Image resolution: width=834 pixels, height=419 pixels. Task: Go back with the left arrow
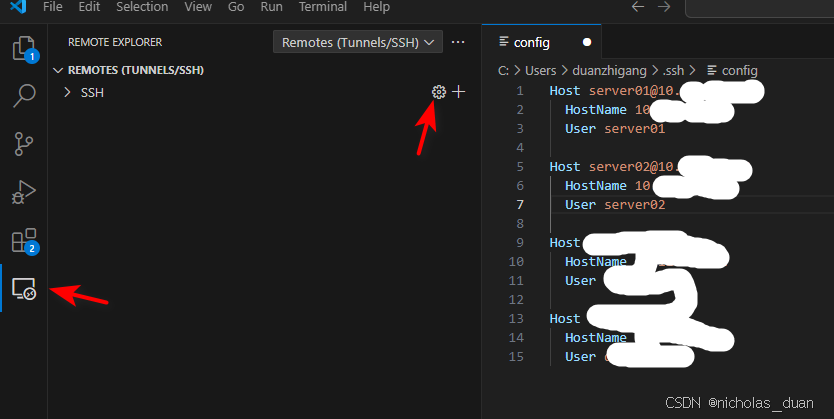click(638, 6)
